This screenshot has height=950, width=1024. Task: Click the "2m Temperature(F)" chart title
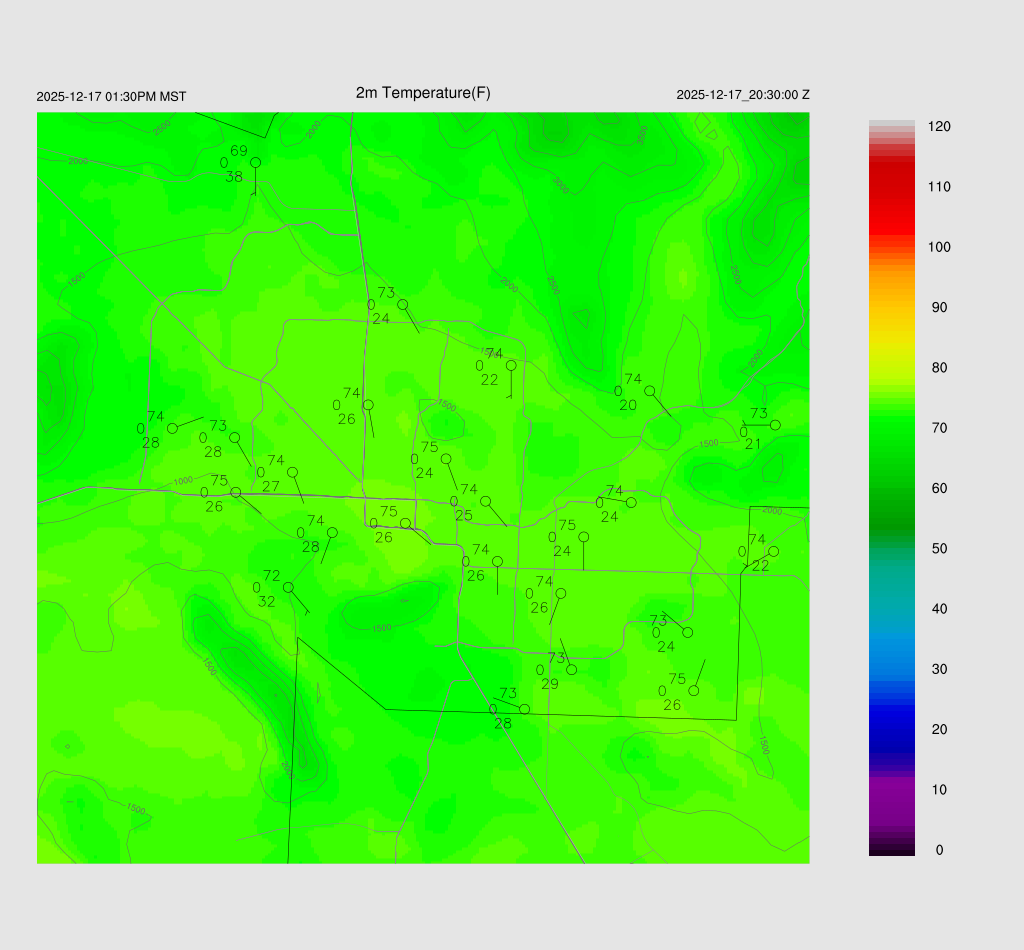[x=423, y=93]
